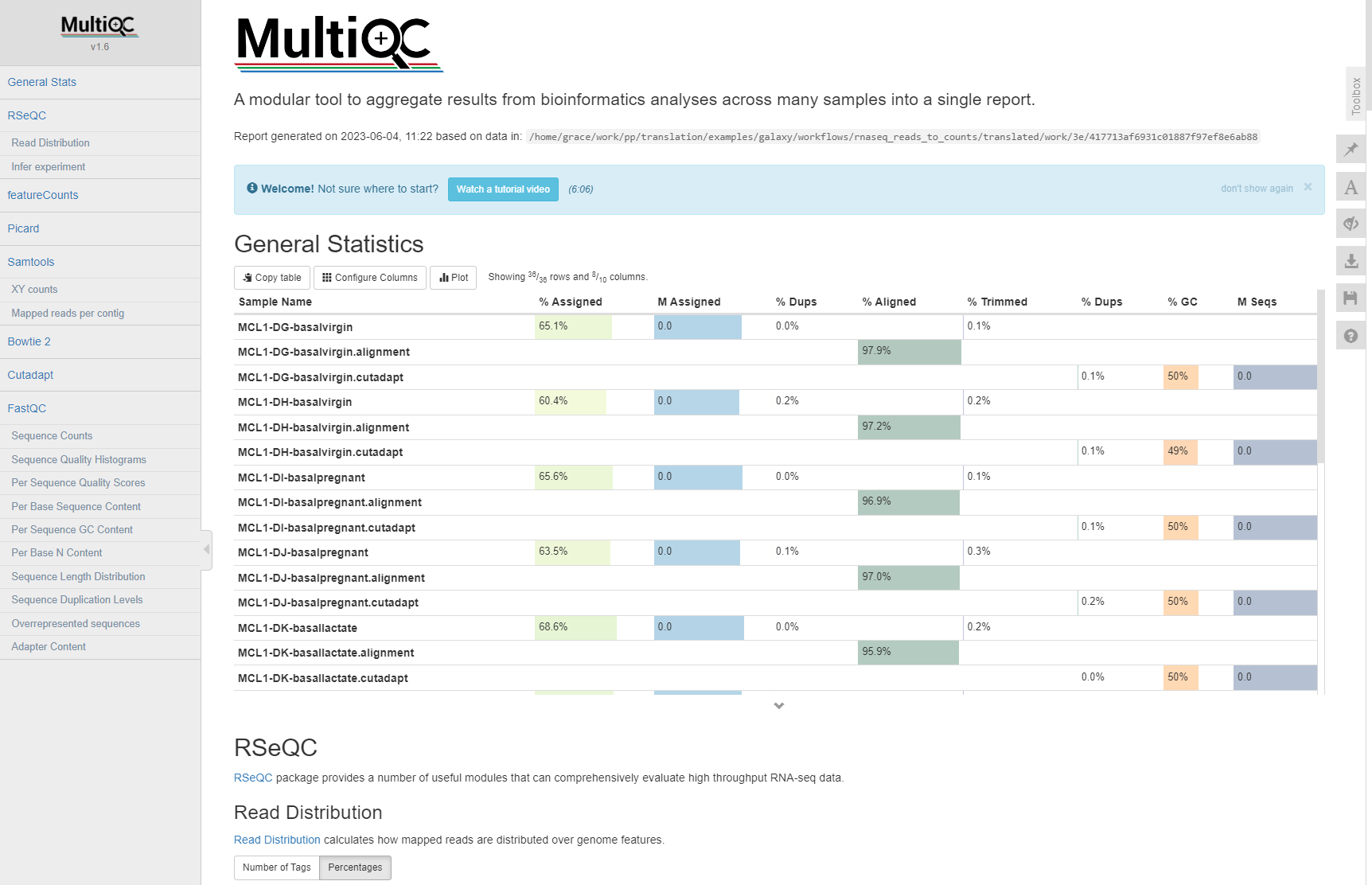Sort table by % Aligned column header
Viewport: 1372px width, 885px height.
coord(889,302)
